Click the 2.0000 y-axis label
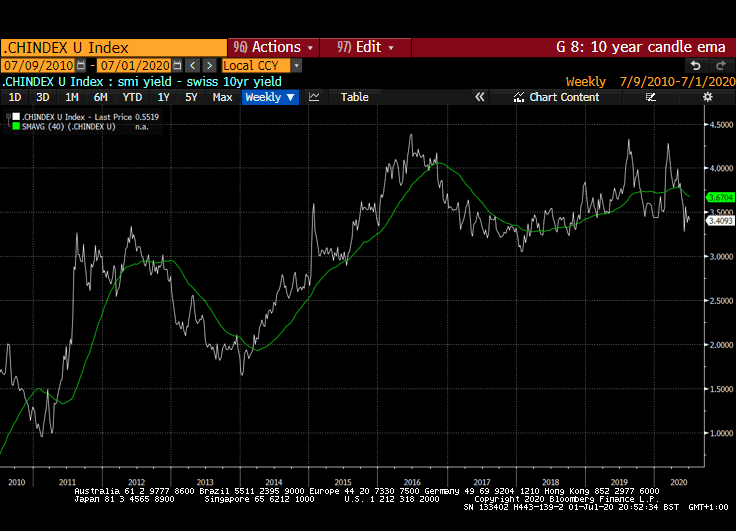 721,345
